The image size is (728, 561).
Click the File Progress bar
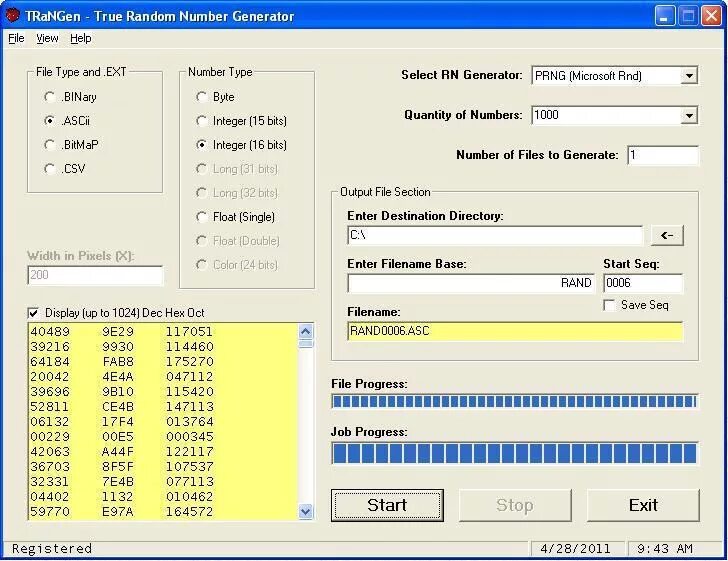[x=514, y=401]
